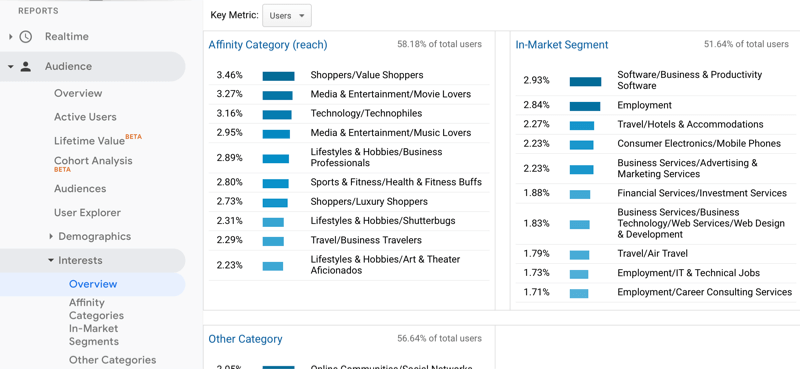Image resolution: width=800 pixels, height=369 pixels.
Task: Select Other Categories in sidebar
Action: tap(112, 360)
